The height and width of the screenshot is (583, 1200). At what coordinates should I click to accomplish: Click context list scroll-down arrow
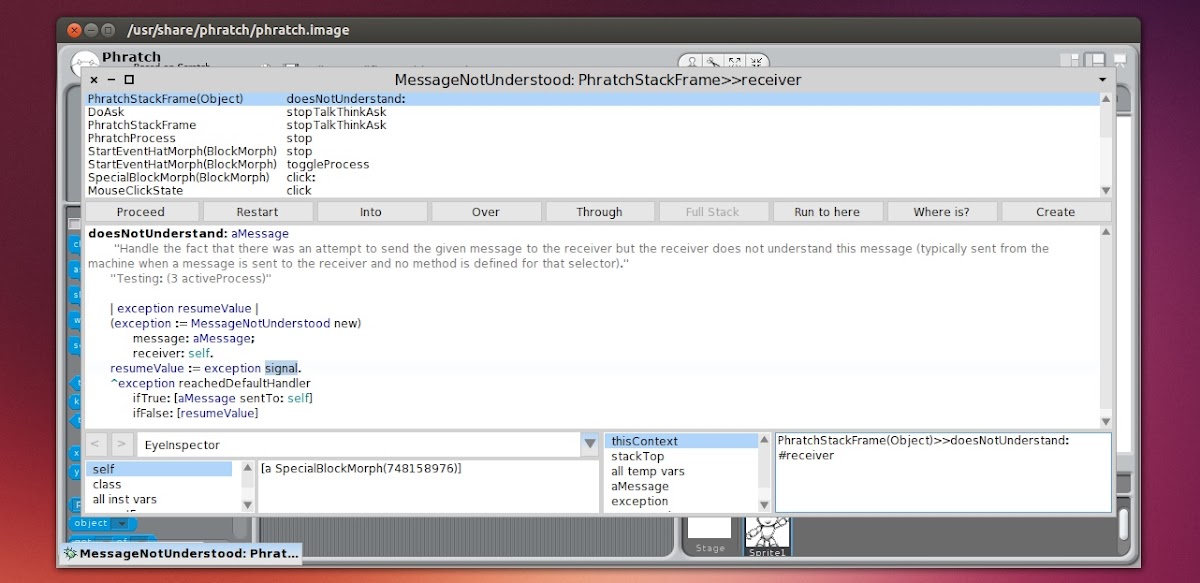tap(765, 506)
